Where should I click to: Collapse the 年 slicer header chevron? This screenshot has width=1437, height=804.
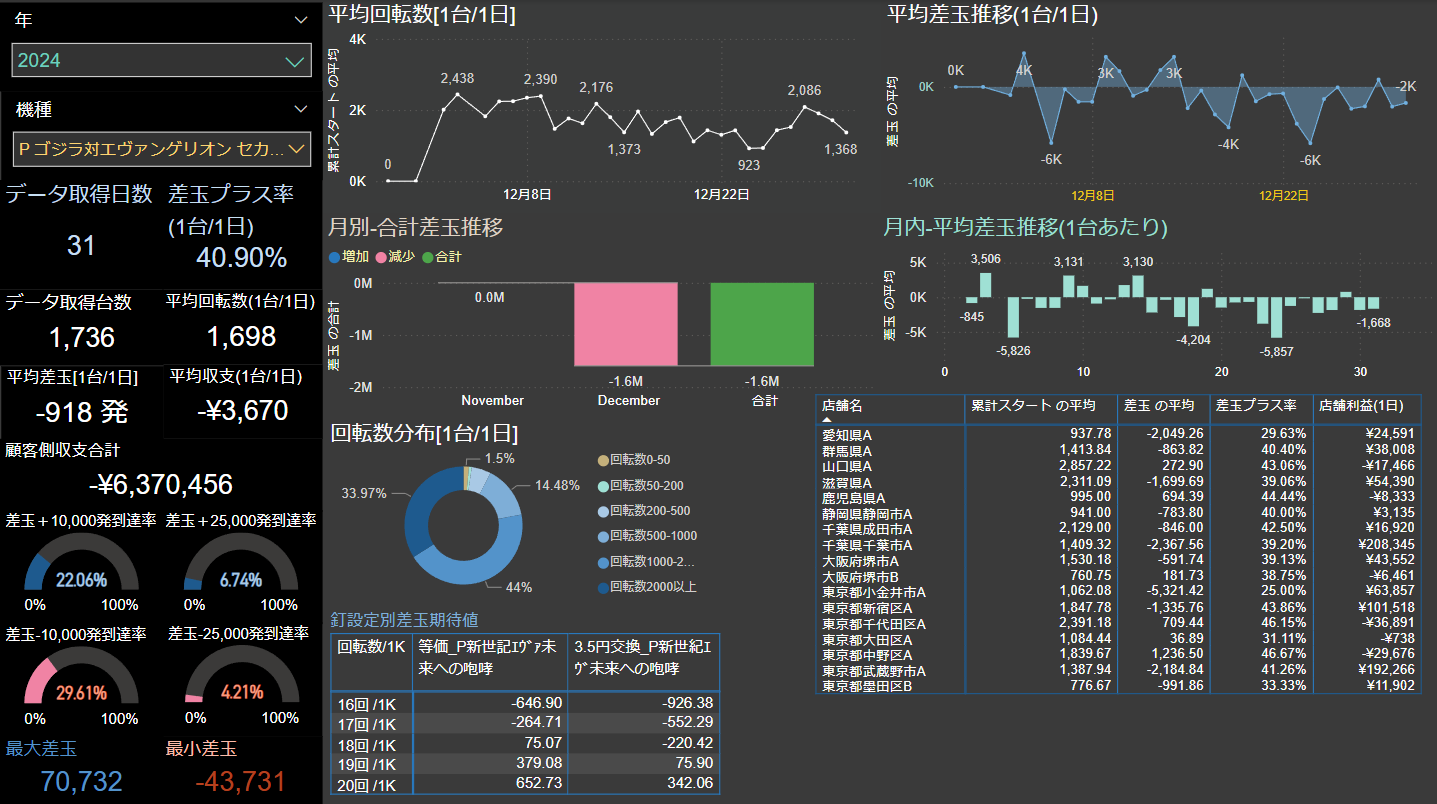(x=301, y=20)
